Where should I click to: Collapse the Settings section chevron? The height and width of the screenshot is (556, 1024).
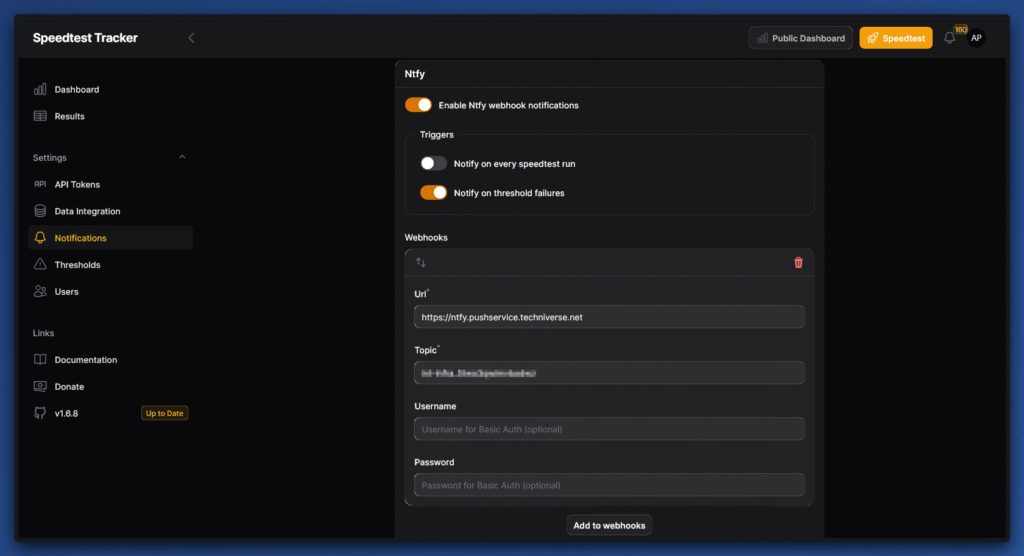[x=181, y=158]
